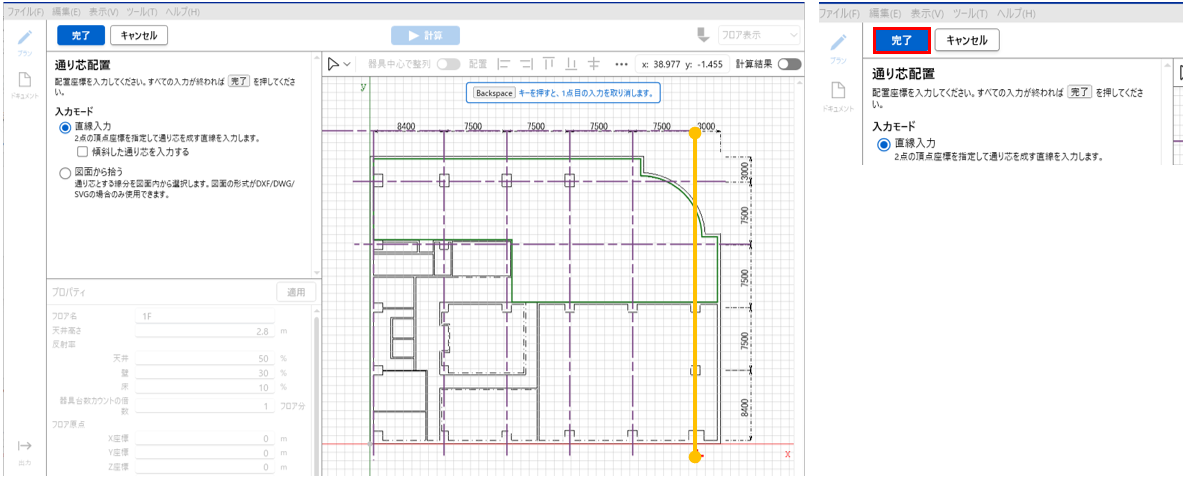The image size is (1183, 485).
Task: Check the 傾斜した通り芯を入力する checkbox
Action: [x=83, y=152]
